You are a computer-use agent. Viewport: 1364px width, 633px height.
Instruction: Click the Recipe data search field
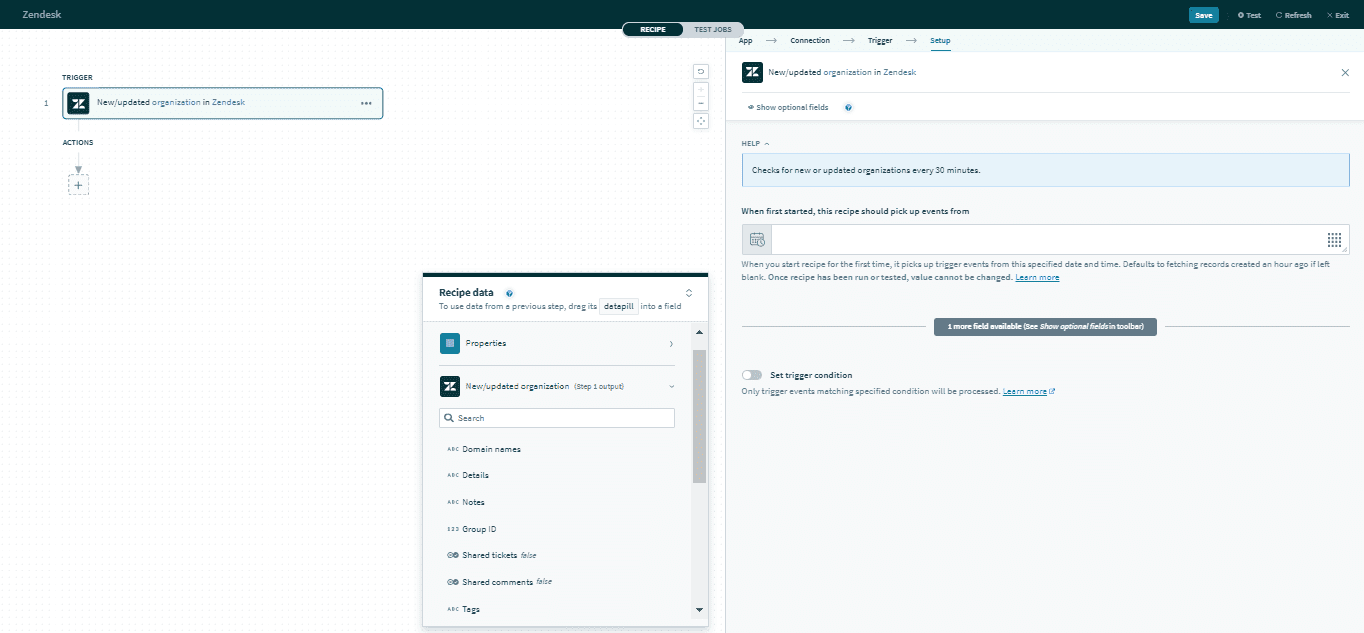[x=557, y=418]
